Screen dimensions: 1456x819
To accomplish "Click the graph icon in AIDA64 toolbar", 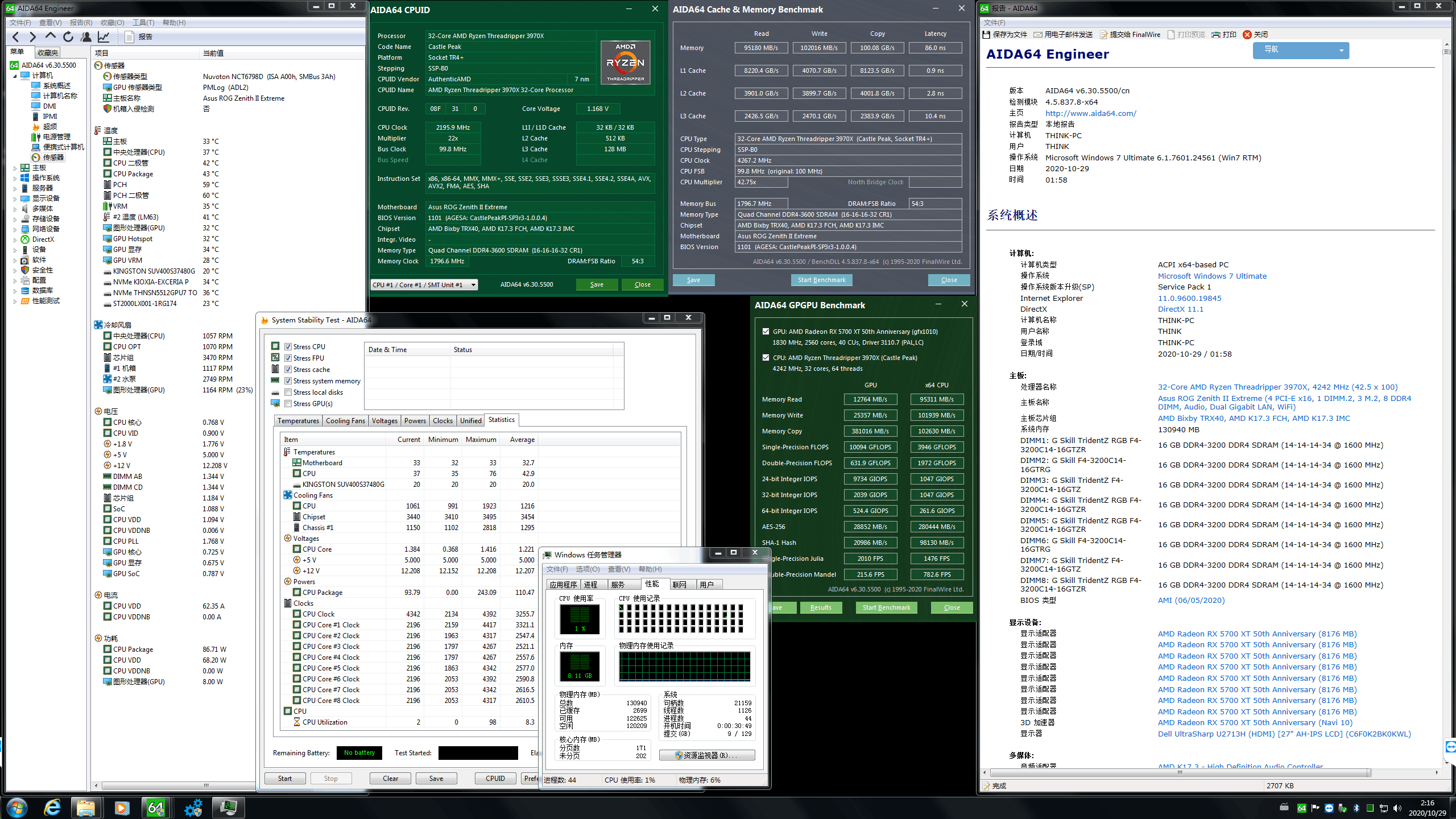I will 104,37.
